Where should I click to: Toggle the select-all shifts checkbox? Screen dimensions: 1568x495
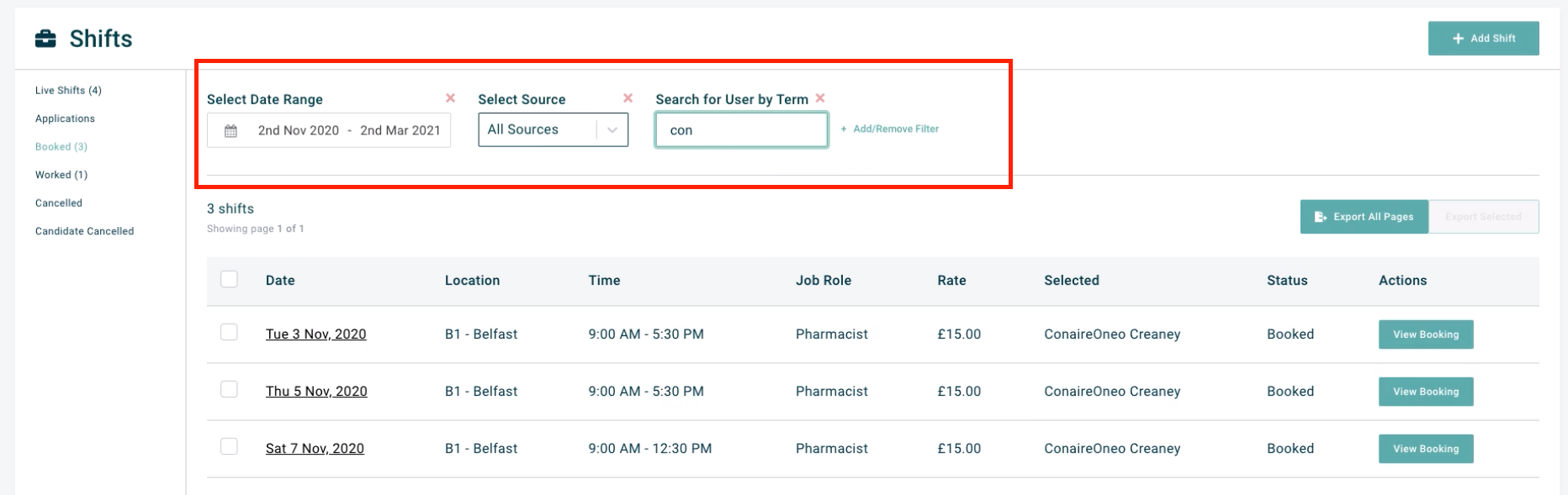pyautogui.click(x=229, y=279)
